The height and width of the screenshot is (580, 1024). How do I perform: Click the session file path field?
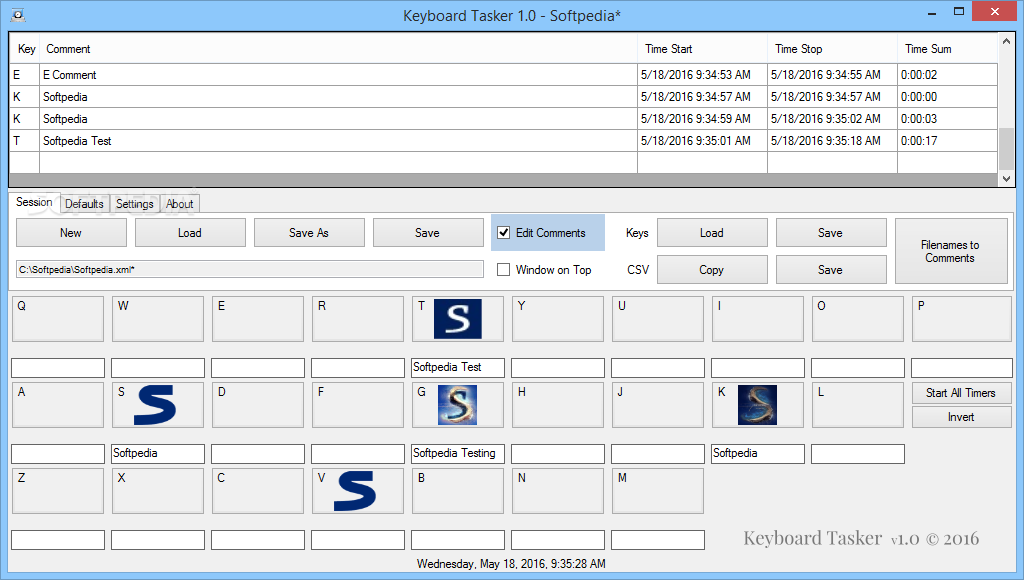click(249, 269)
